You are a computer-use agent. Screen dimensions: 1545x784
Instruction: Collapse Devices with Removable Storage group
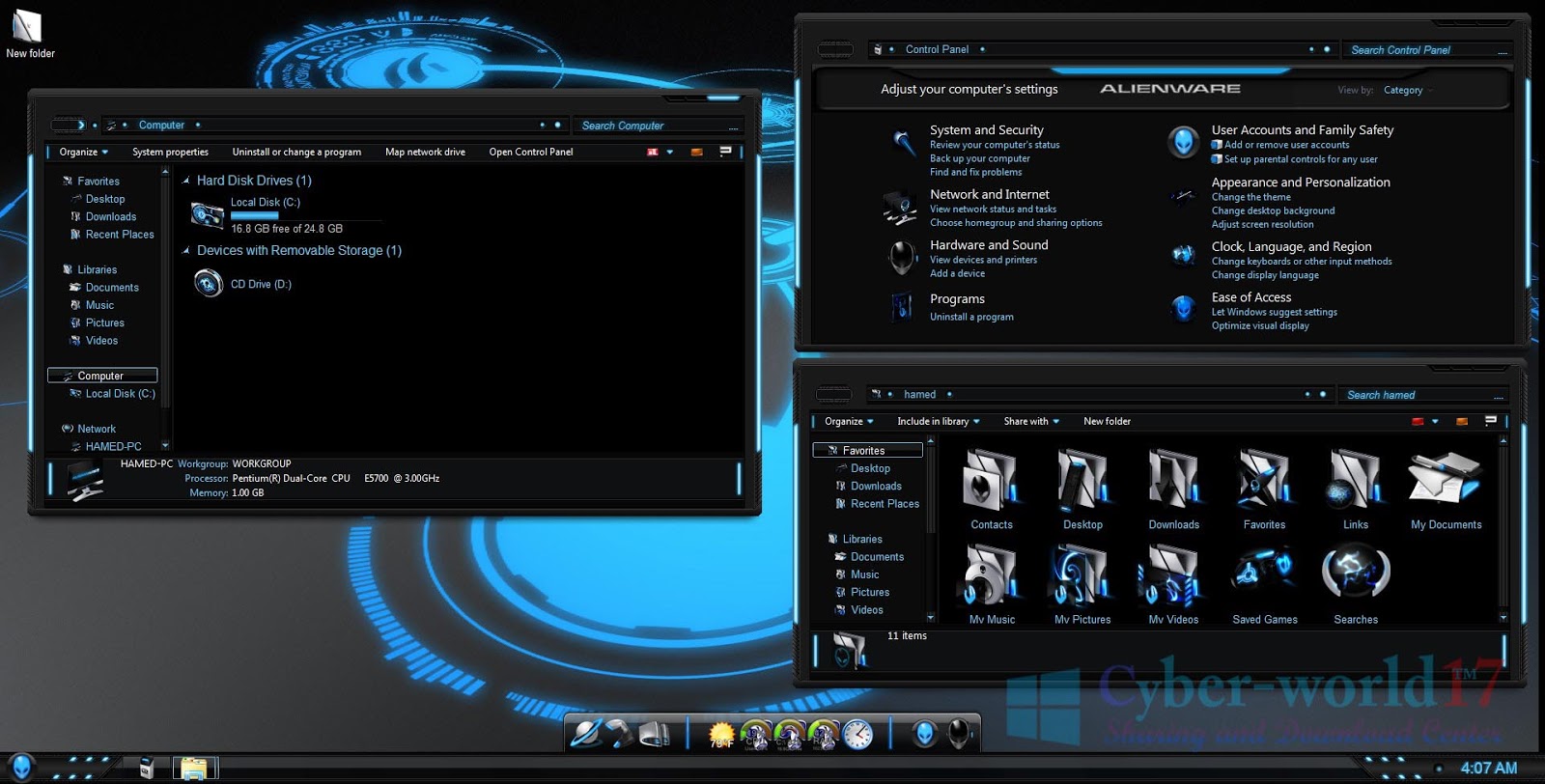[x=186, y=250]
